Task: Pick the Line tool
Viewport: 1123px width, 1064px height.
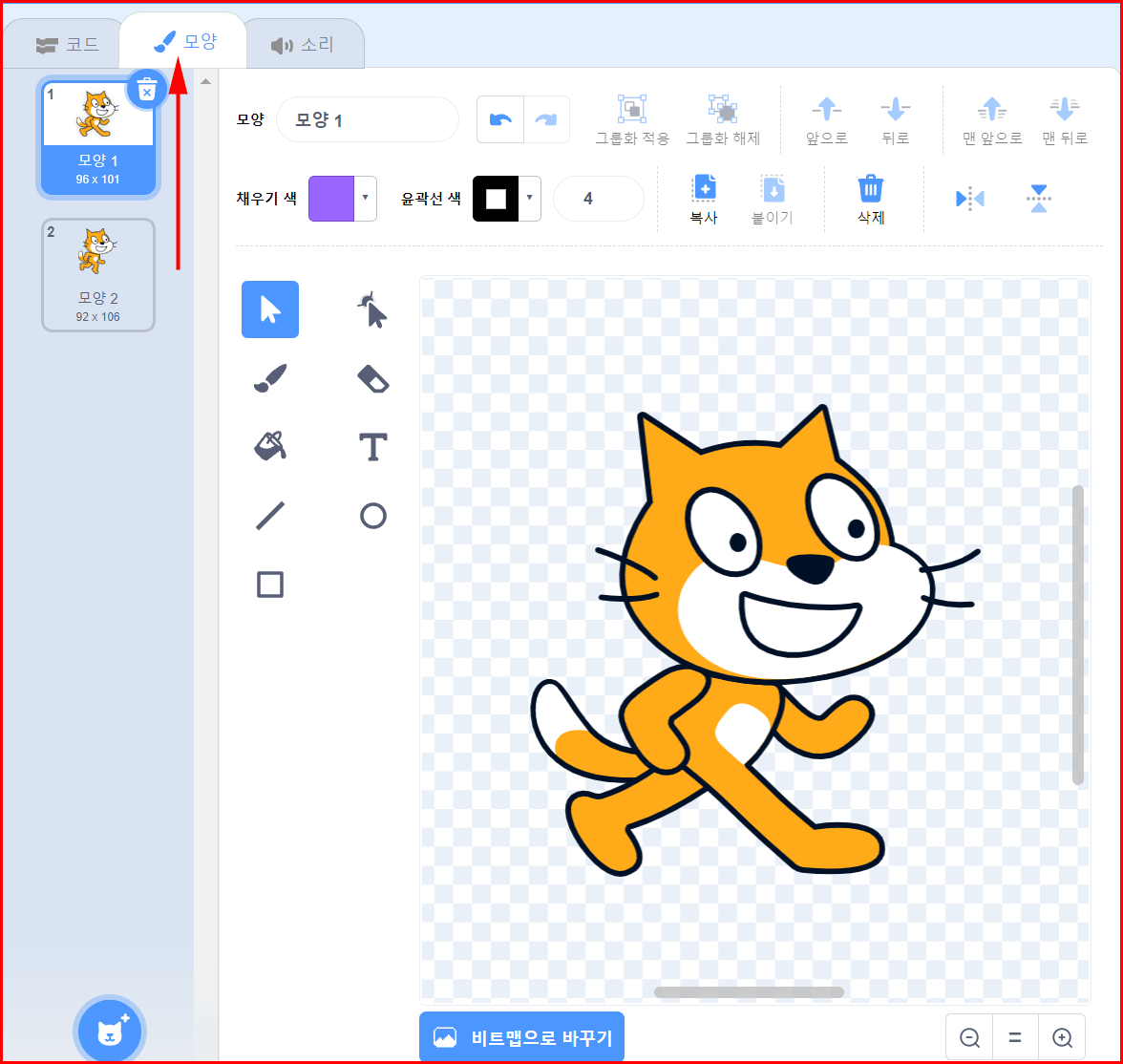Action: (270, 516)
